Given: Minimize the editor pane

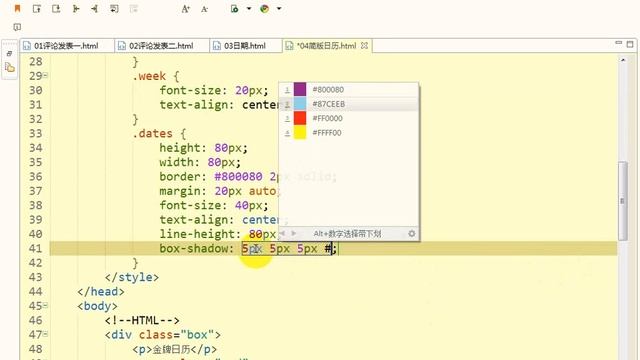Looking at the screenshot, I should pyautogui.click(x=619, y=43).
